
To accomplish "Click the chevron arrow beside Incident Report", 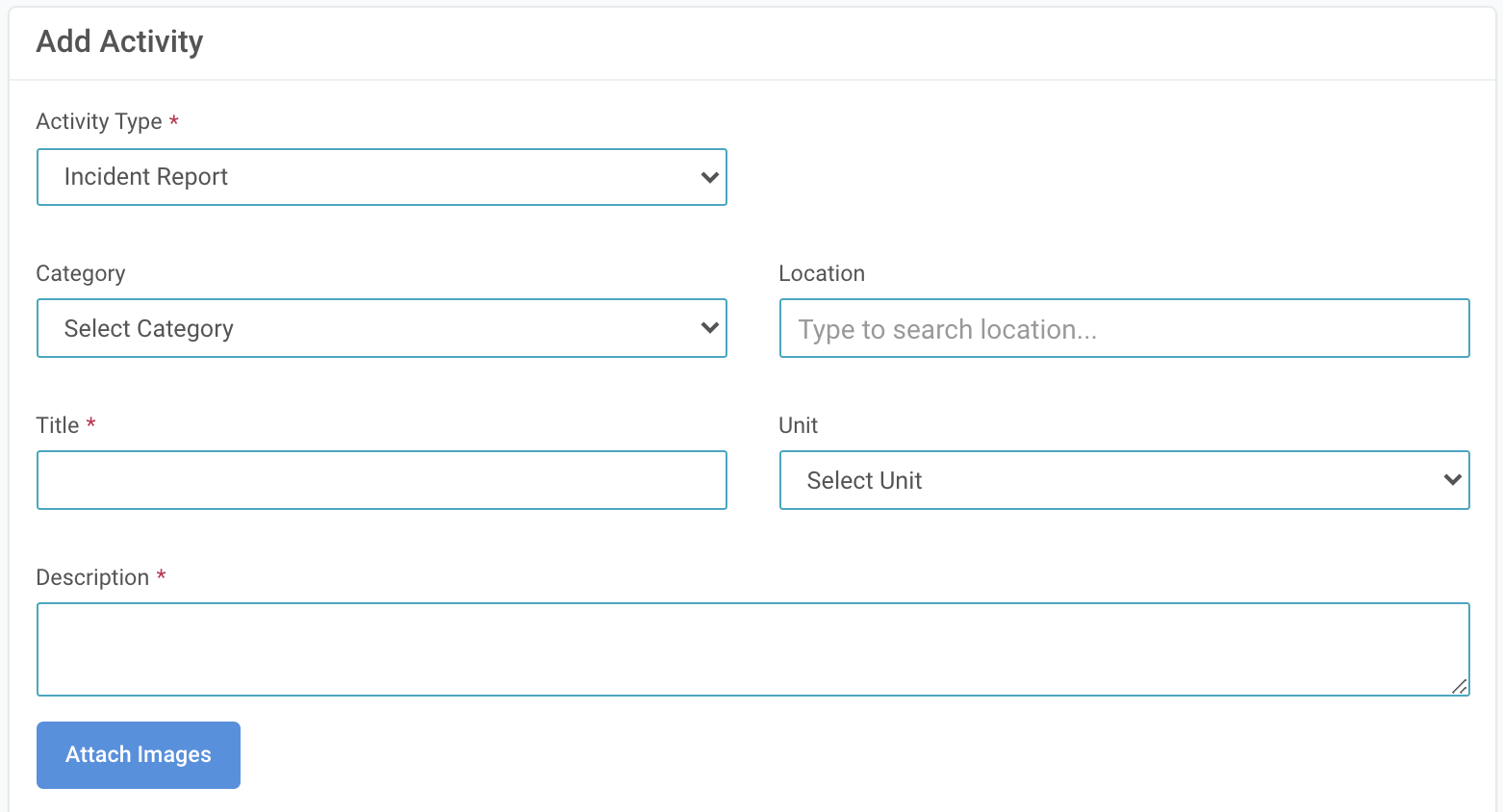I will coord(710,177).
